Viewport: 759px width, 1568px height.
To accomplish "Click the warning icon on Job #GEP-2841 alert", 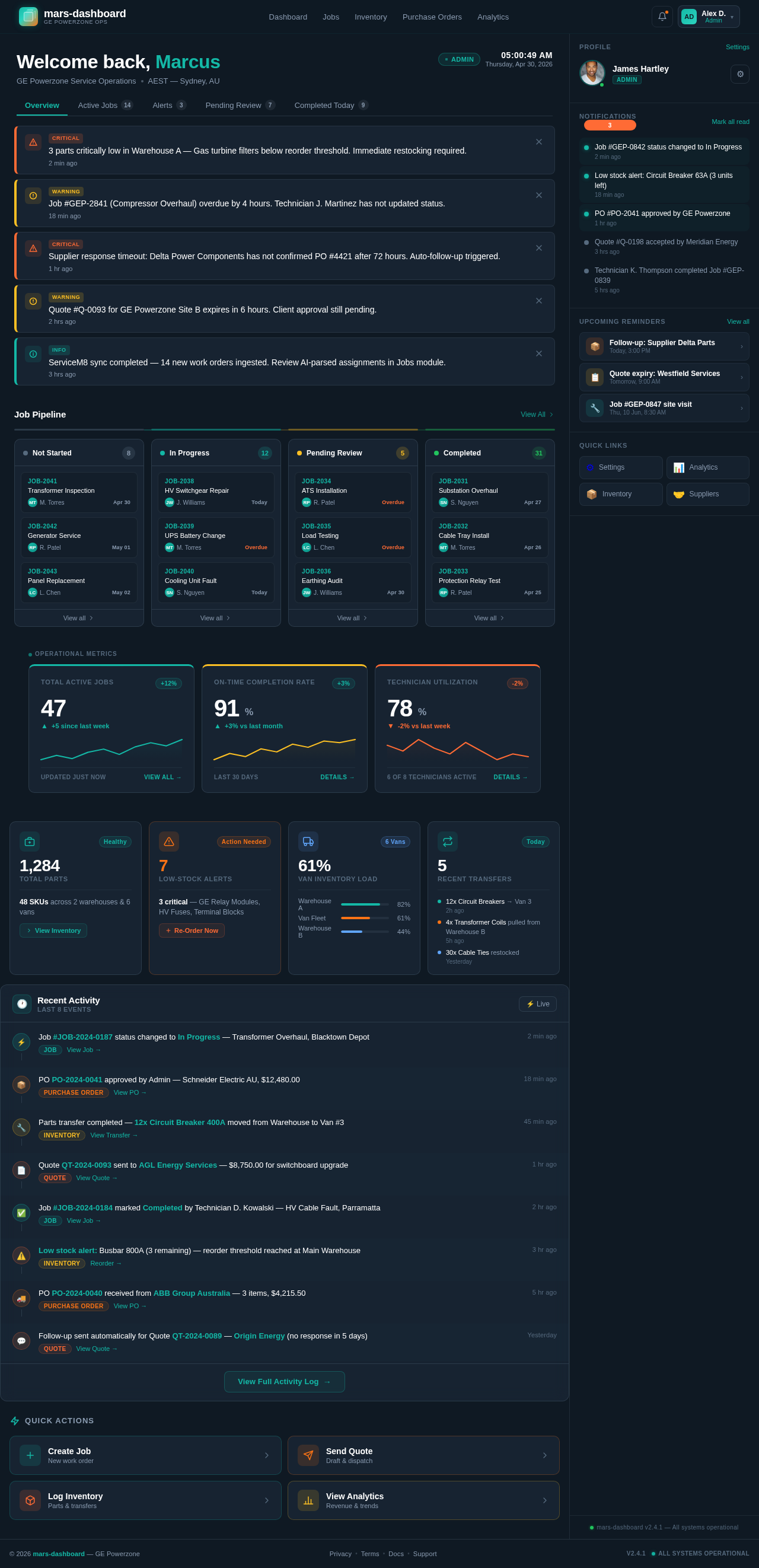I will tap(33, 195).
